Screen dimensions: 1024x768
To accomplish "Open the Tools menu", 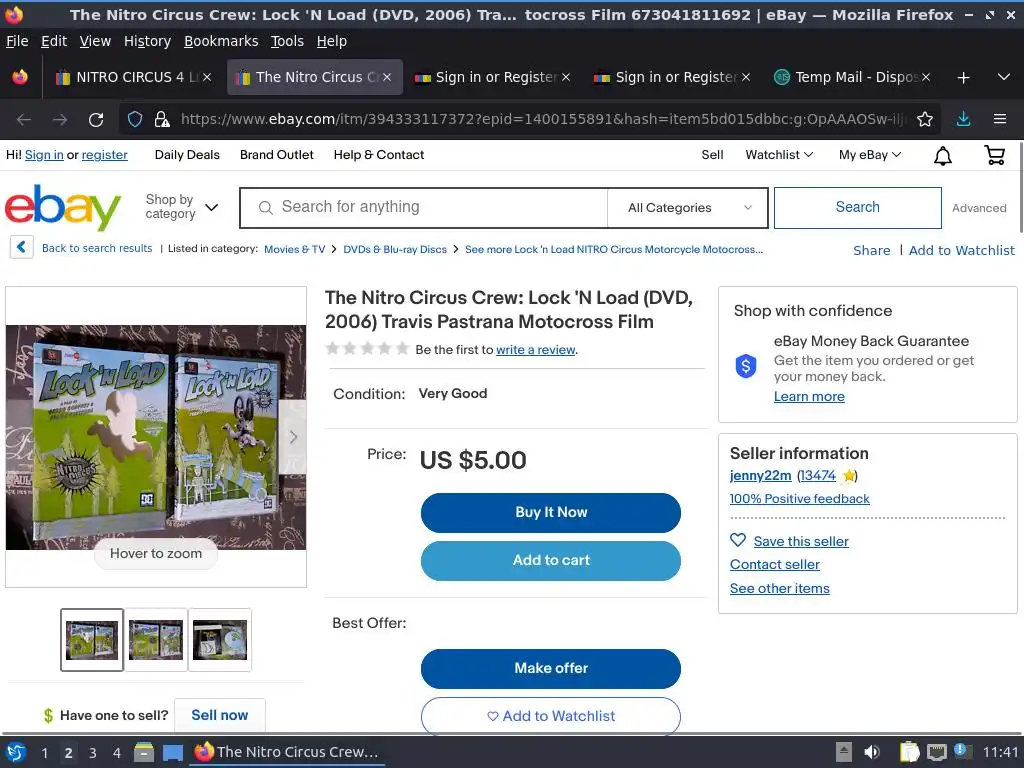I will 287,41.
